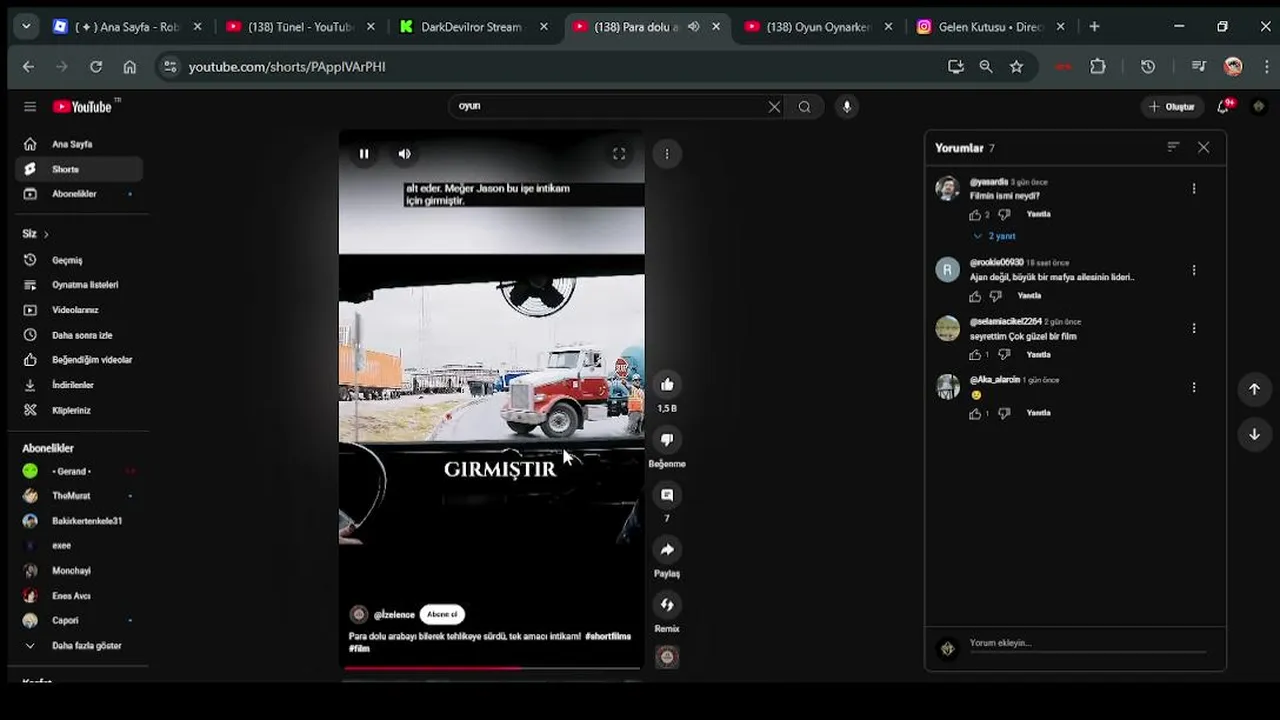1280x720 pixels.
Task: Open options for @yasardis's comment
Action: [1193, 189]
